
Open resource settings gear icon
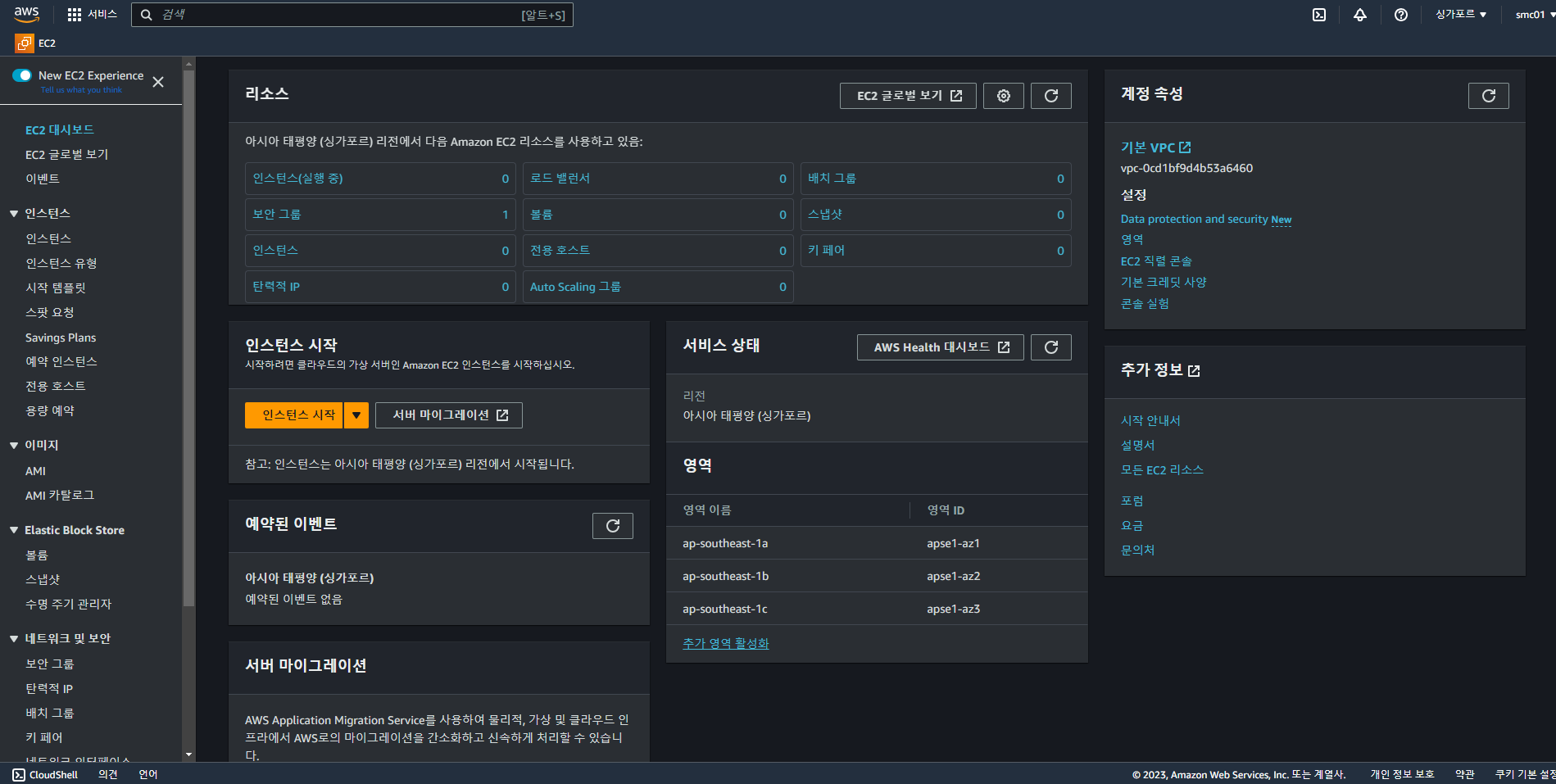1004,96
